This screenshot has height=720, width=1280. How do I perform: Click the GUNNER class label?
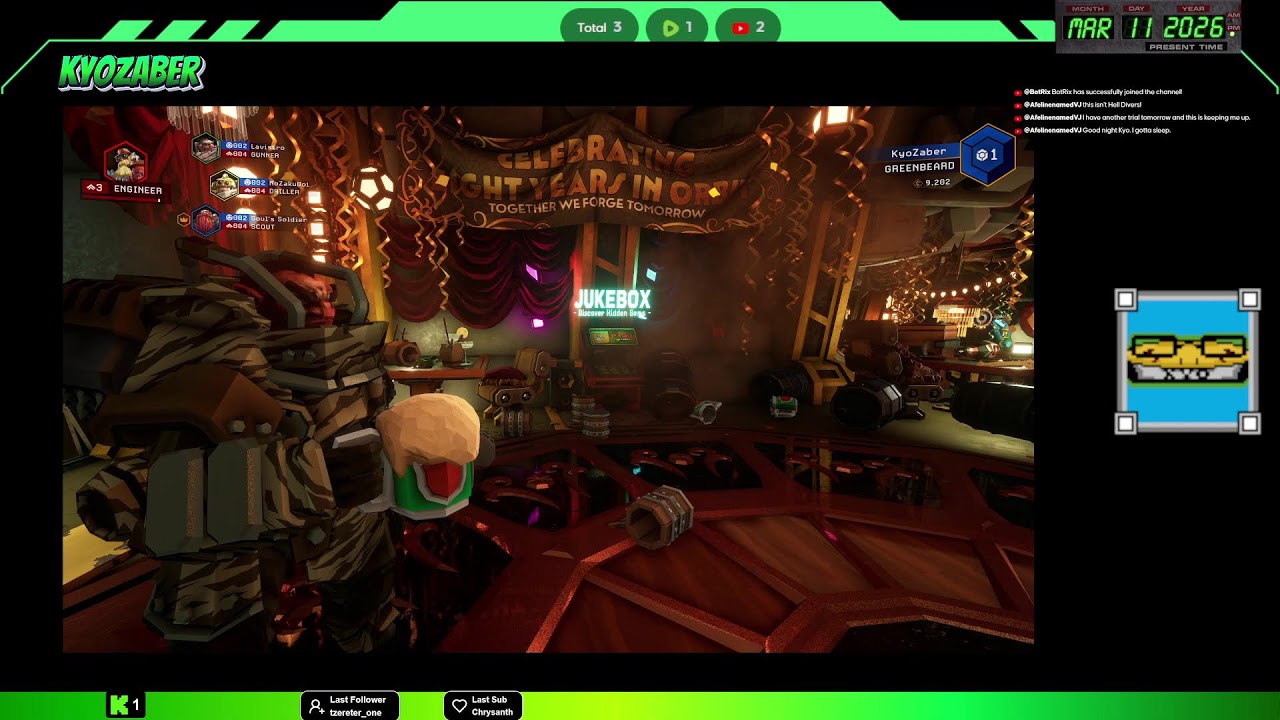[264, 155]
